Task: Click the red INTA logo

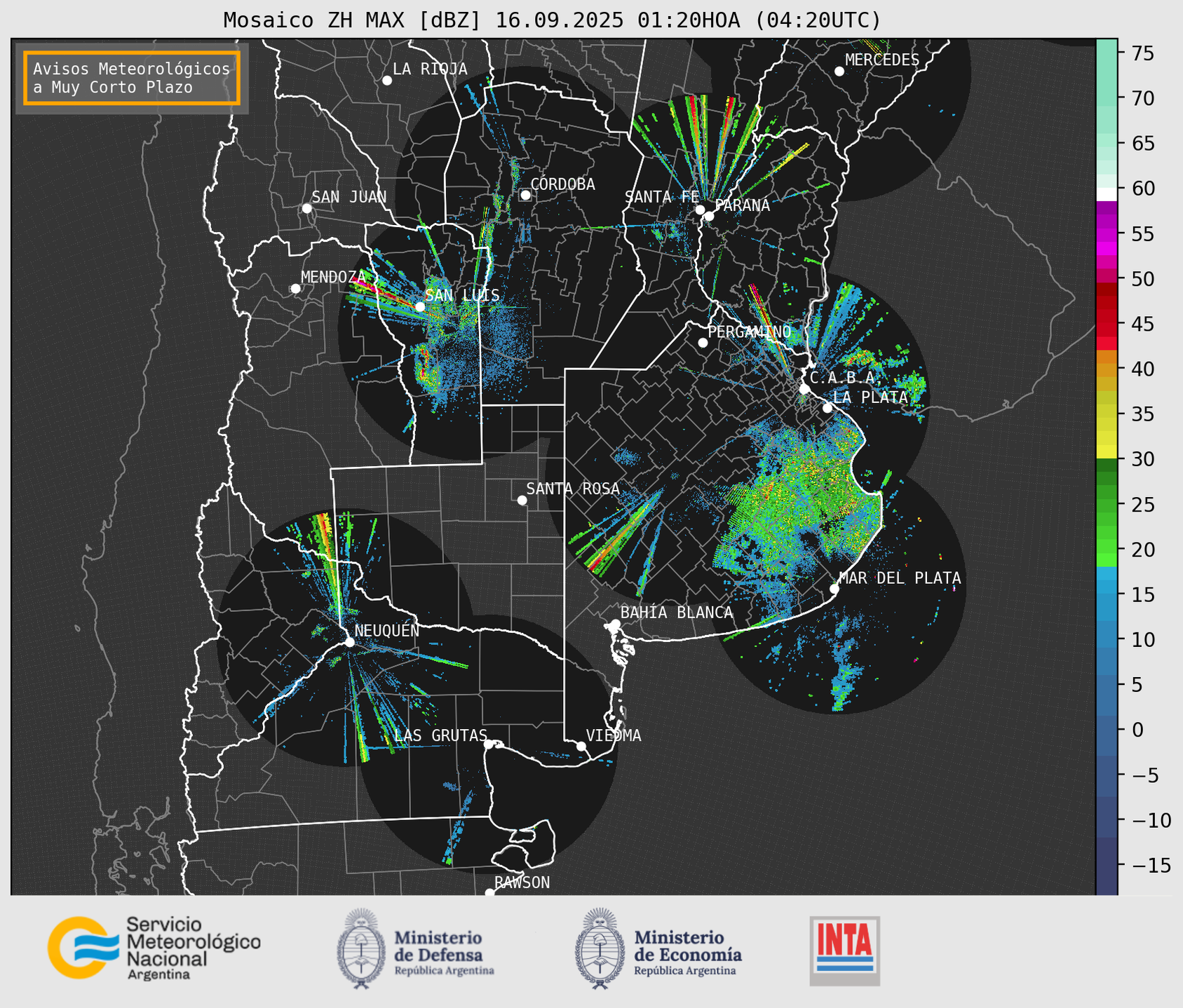Action: [844, 950]
